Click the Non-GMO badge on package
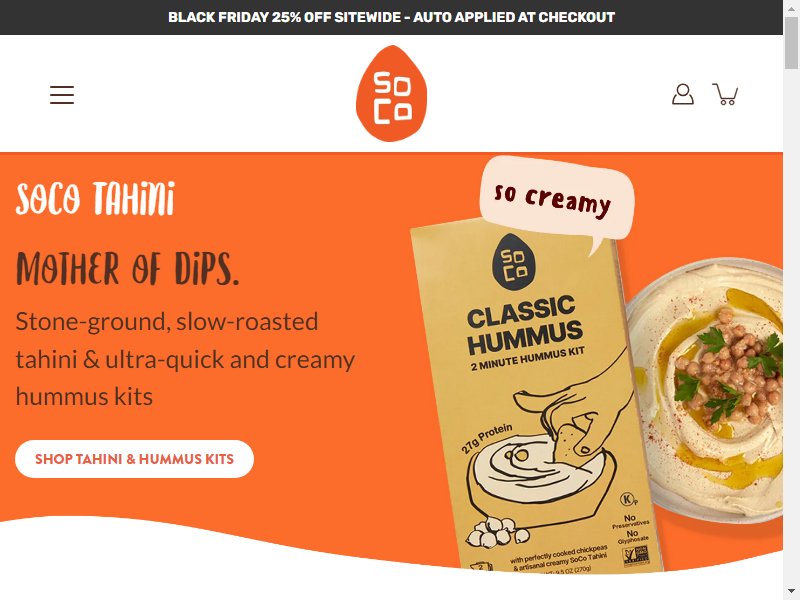This screenshot has width=800, height=600. coord(638,556)
